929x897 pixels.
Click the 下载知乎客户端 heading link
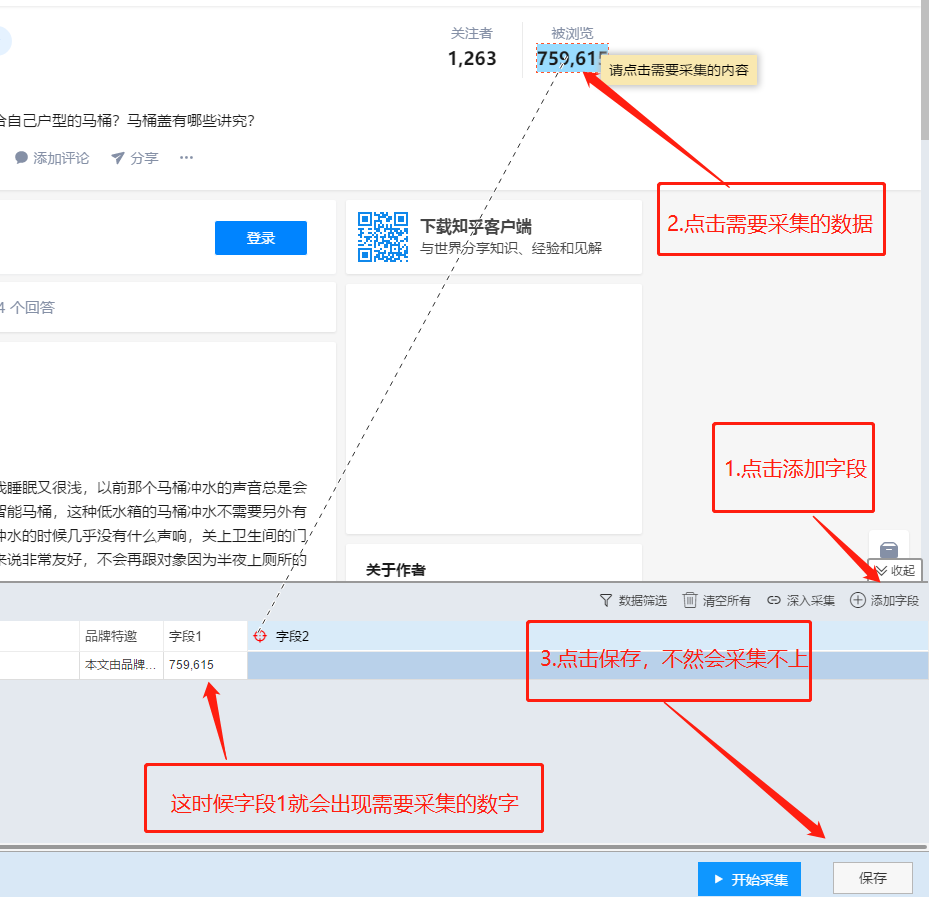pos(475,227)
